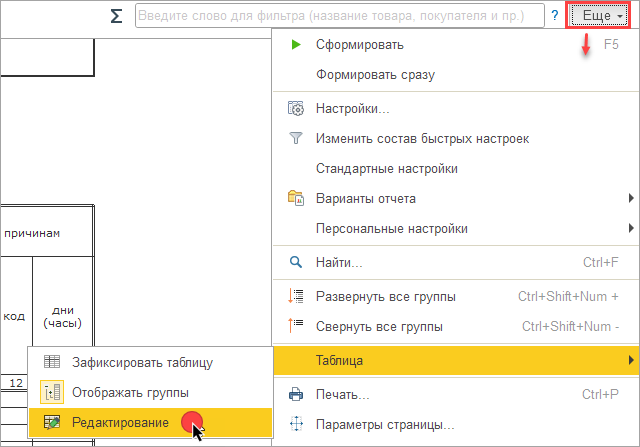Click the expand all groups icon
Viewport: 640px width, 447px height.
(295, 296)
